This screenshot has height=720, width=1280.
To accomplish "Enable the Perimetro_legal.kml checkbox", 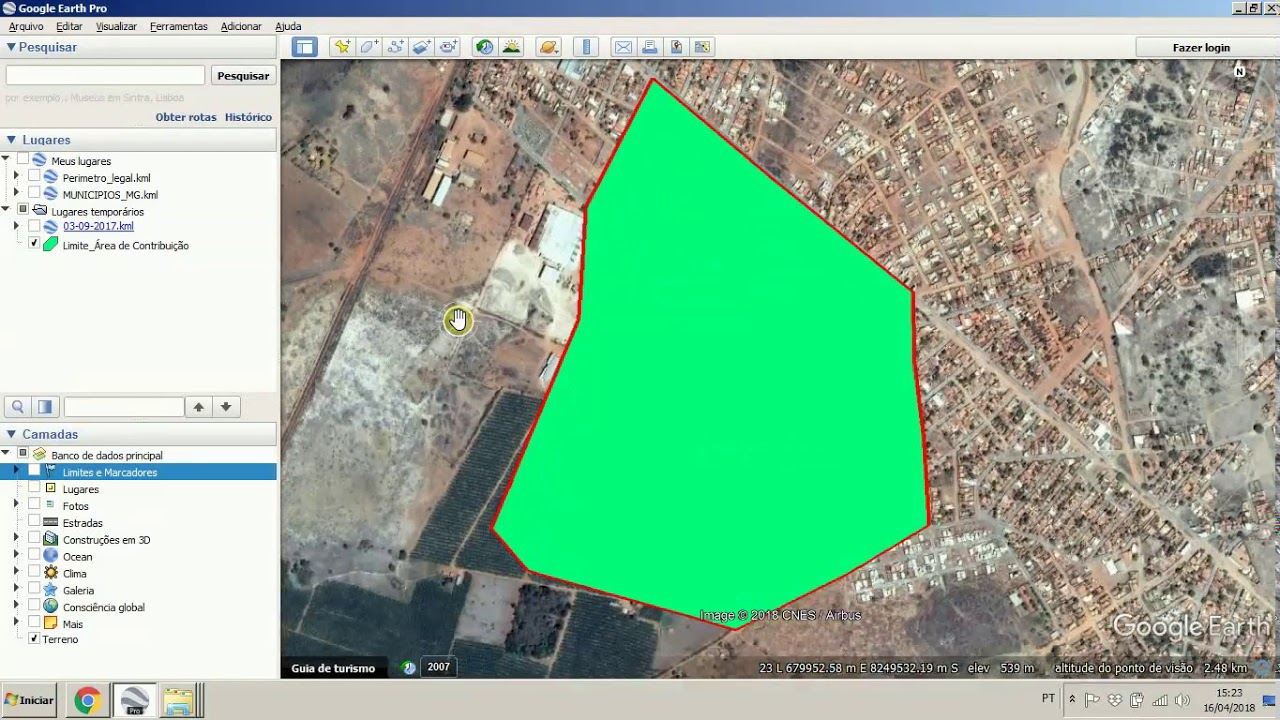I will tap(35, 177).
